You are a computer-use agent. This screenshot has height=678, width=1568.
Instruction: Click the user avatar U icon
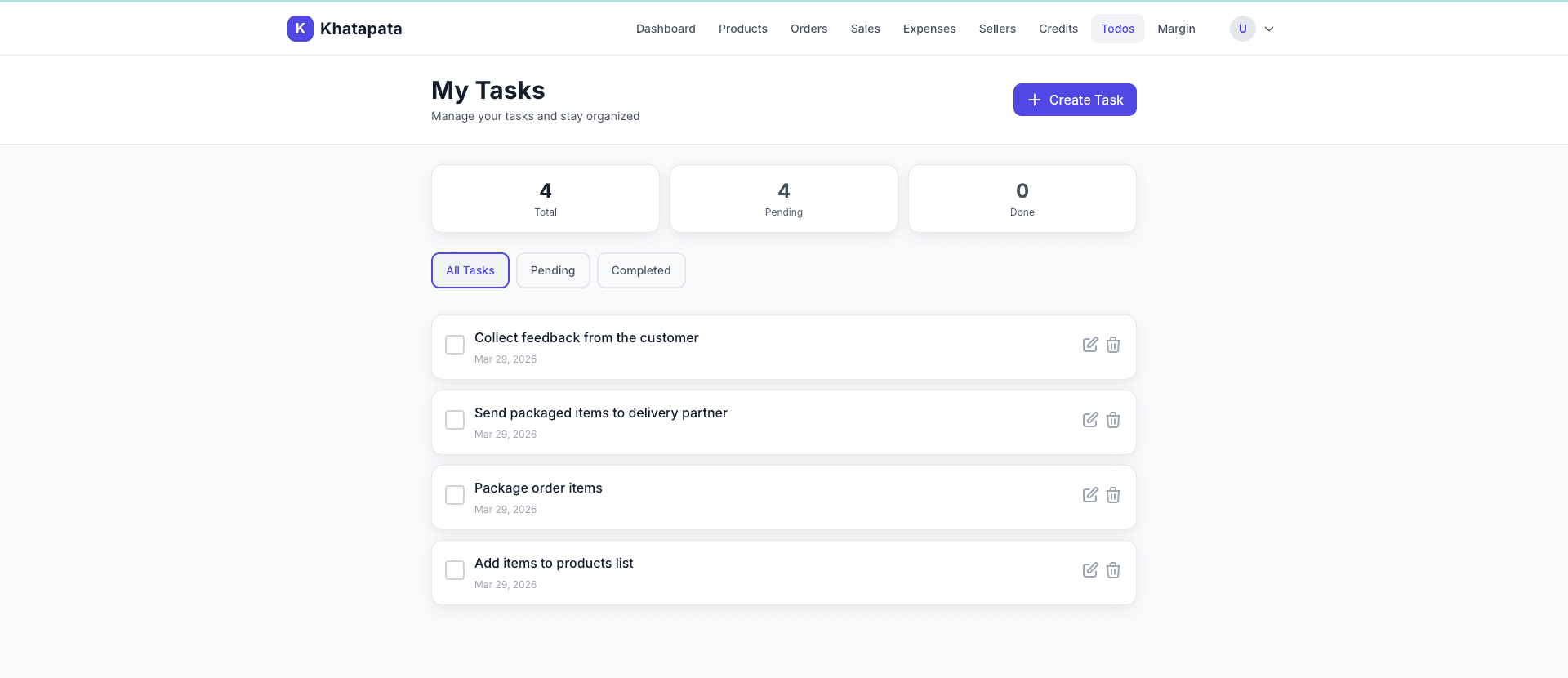tap(1243, 29)
